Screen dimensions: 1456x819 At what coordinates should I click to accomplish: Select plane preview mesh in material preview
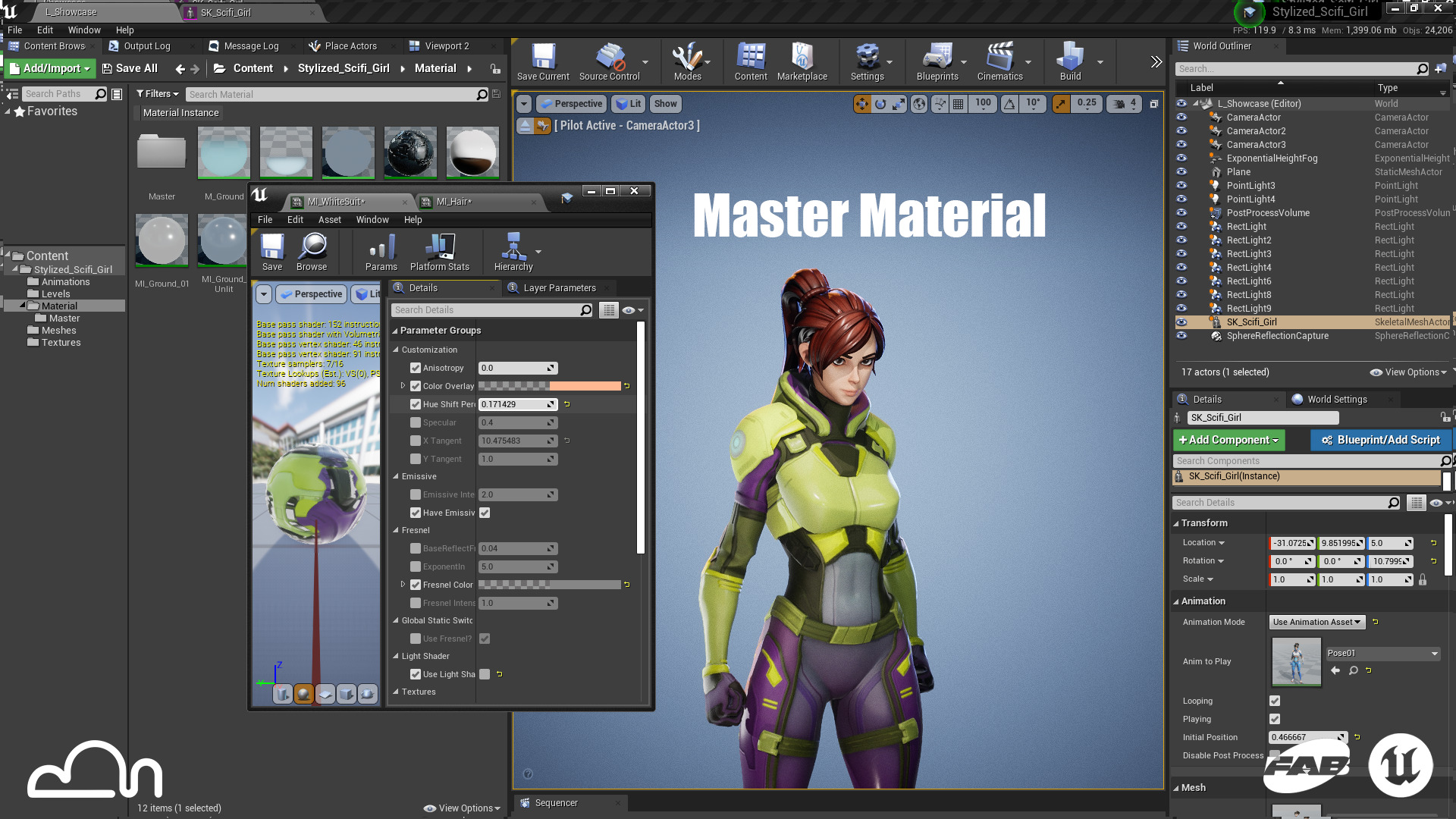click(325, 694)
